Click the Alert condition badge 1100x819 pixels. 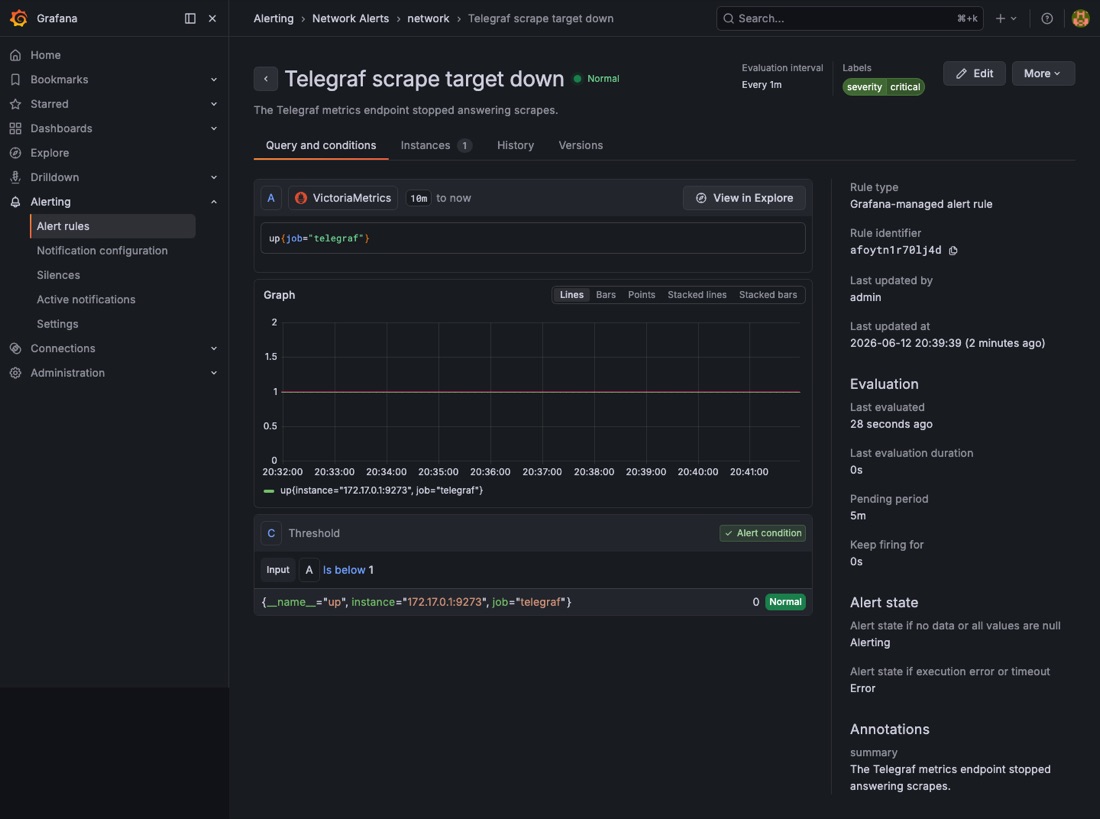(763, 533)
